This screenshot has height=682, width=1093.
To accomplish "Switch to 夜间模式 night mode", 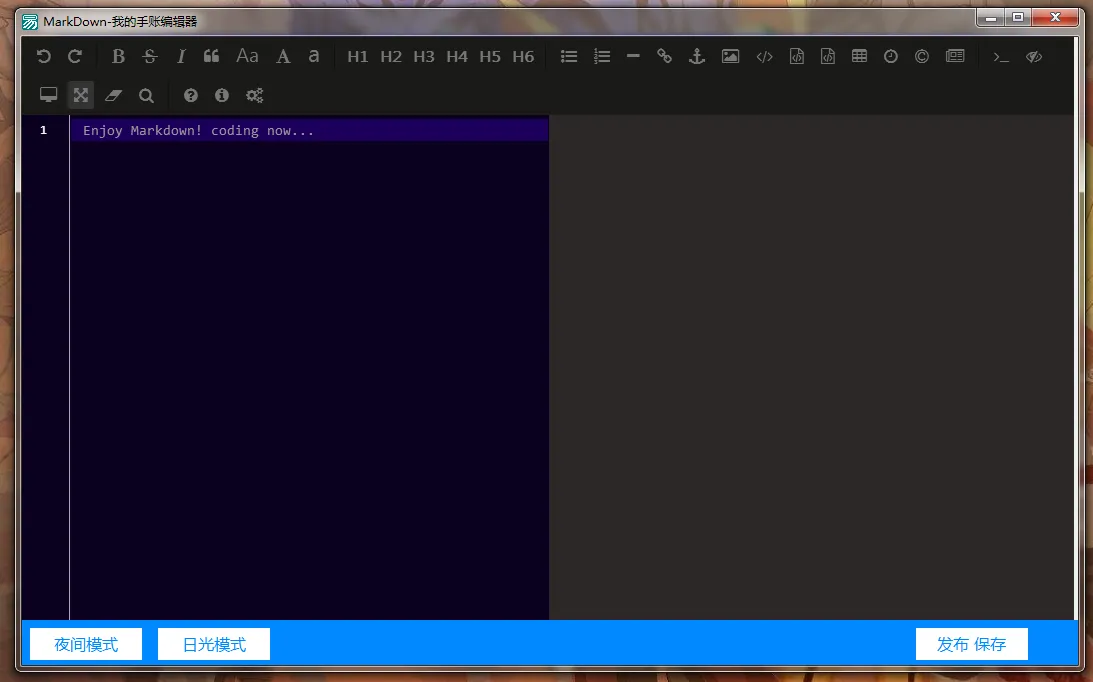I will tap(86, 645).
